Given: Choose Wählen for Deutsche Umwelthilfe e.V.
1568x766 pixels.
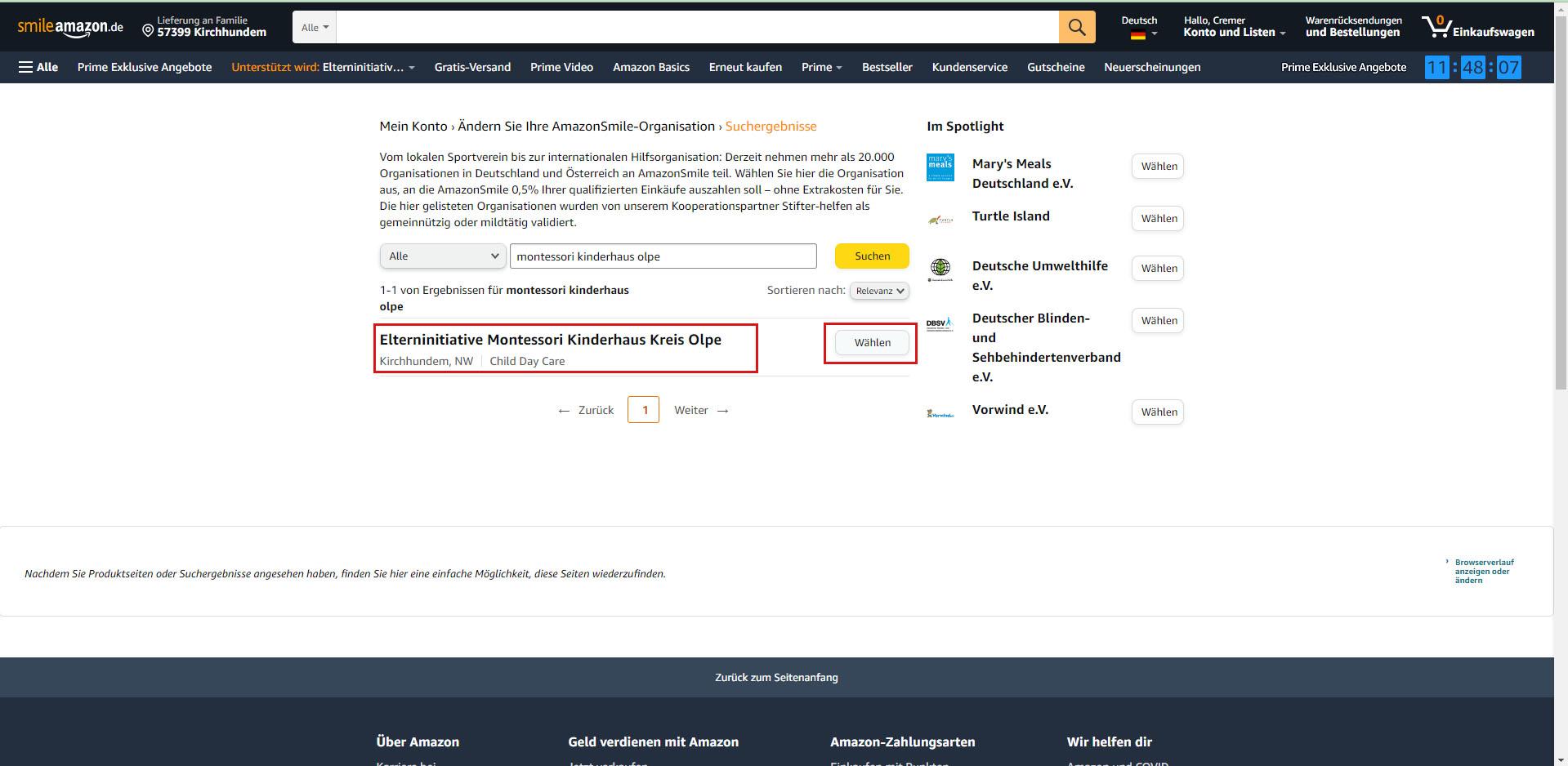Looking at the screenshot, I should coord(1158,269).
